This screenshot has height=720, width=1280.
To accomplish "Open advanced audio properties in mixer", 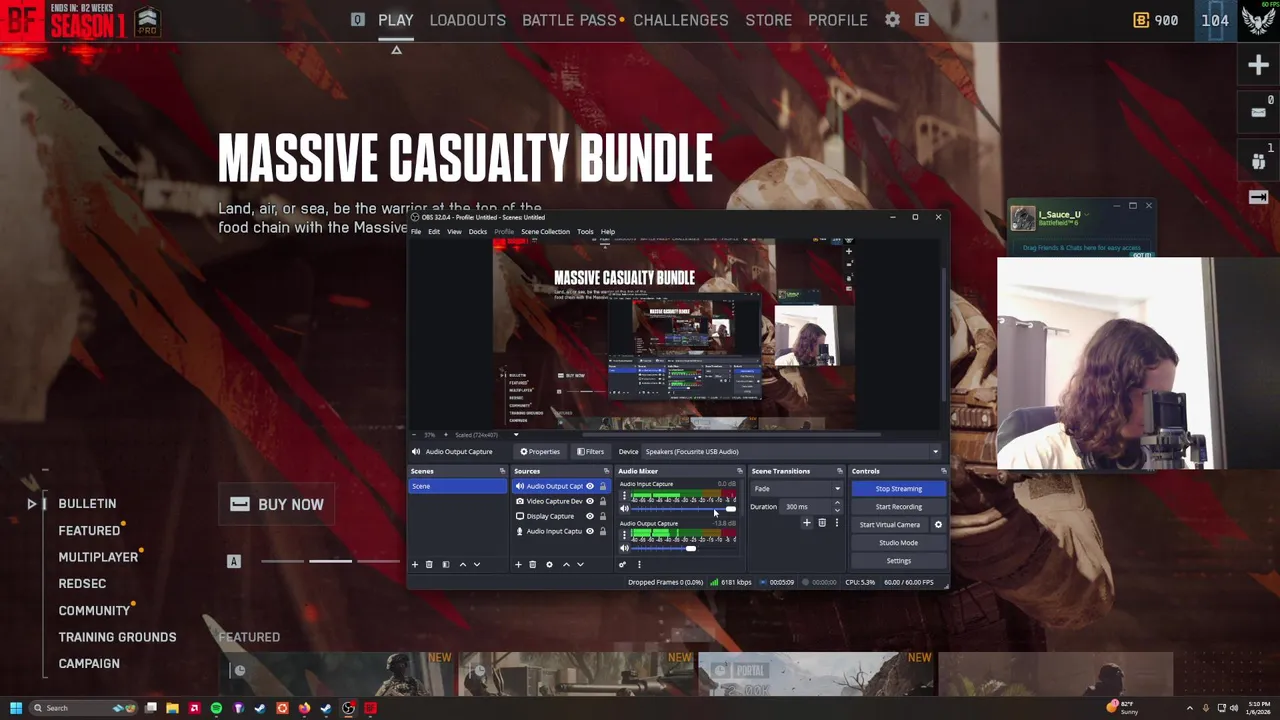I will [x=622, y=565].
